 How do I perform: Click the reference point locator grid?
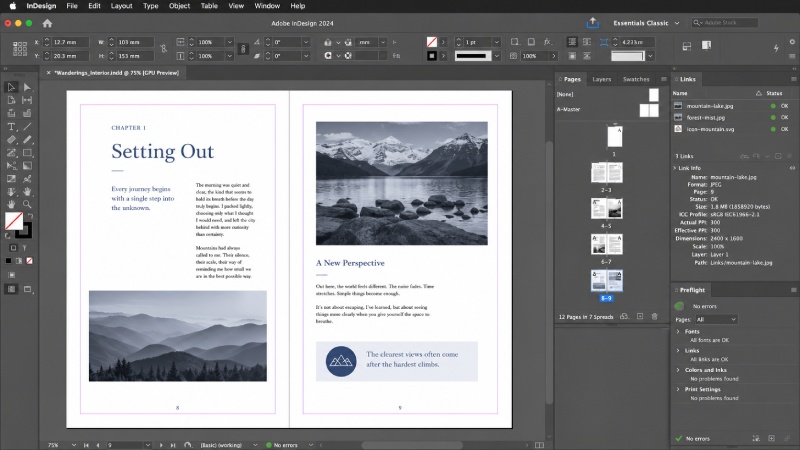[20, 48]
